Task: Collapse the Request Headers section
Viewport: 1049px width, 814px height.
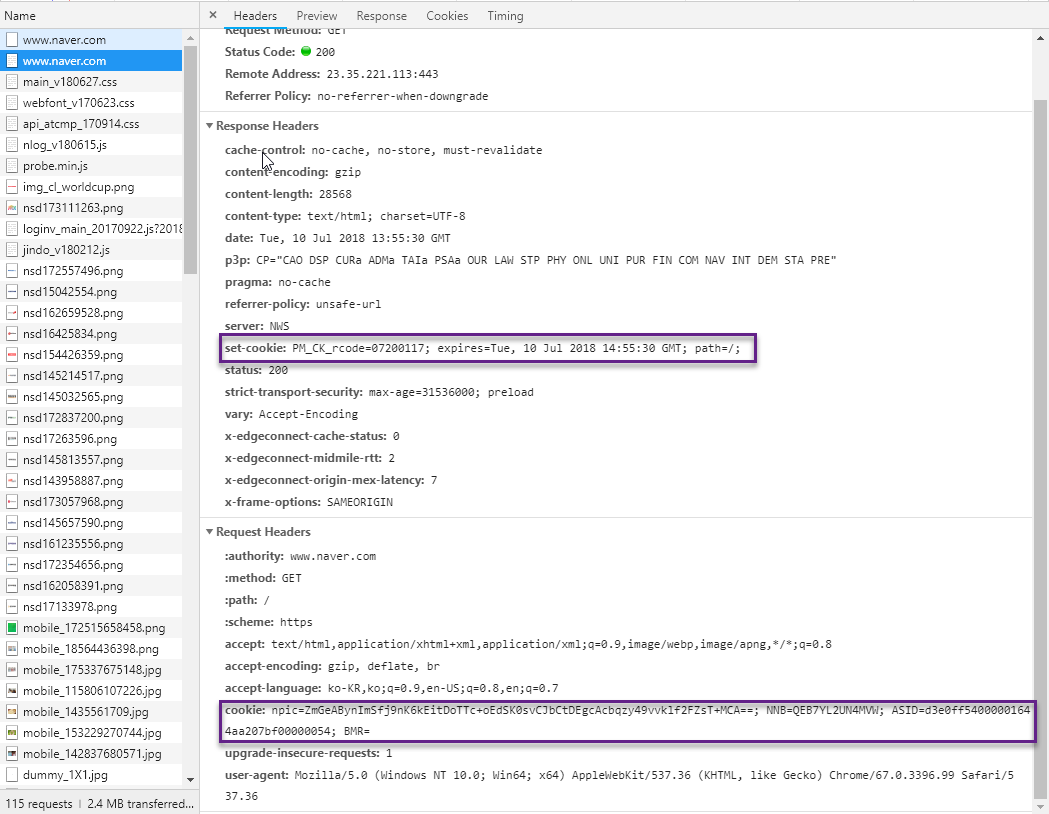Action: (x=210, y=532)
